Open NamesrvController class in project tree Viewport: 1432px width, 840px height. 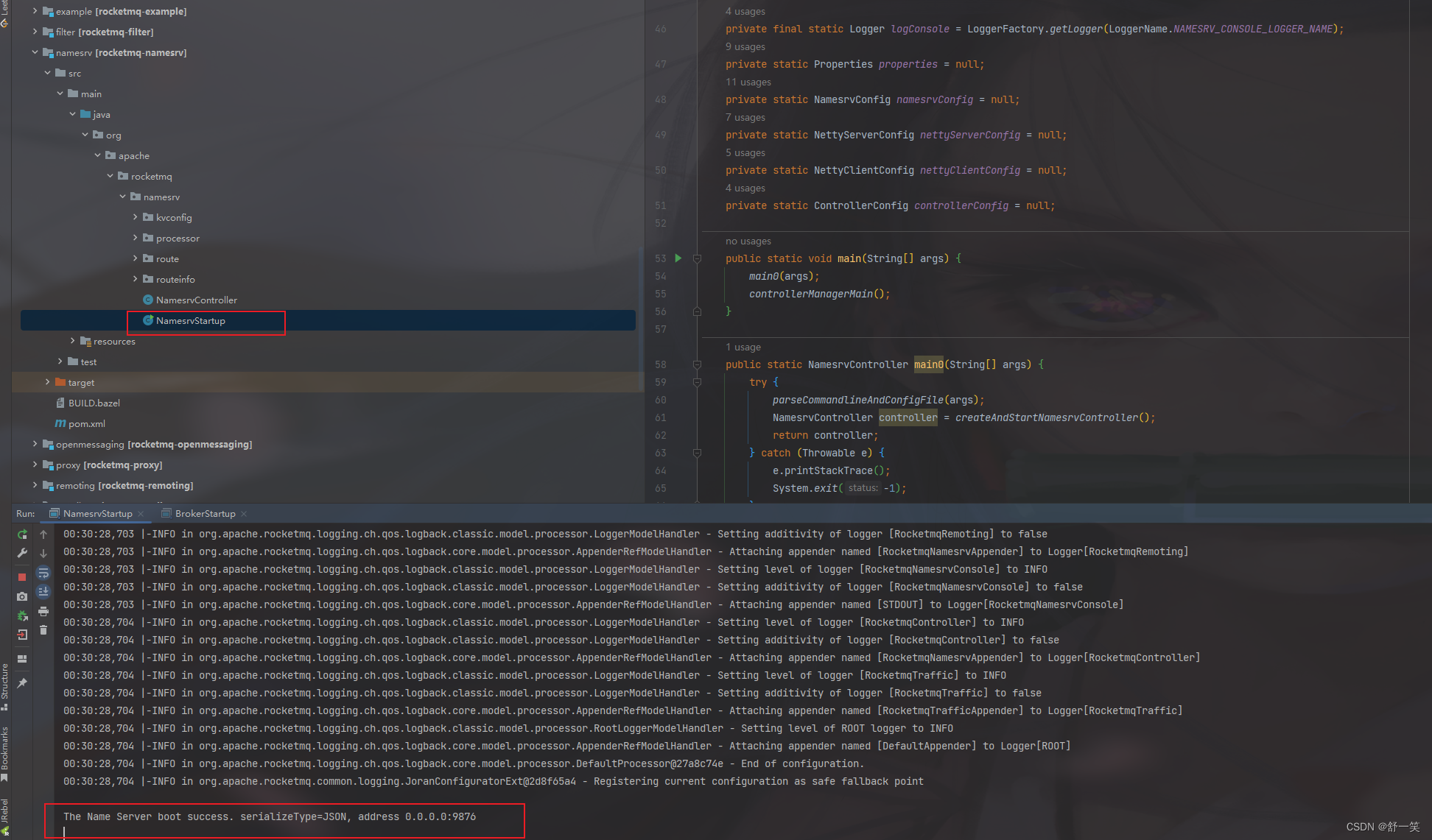pyautogui.click(x=196, y=300)
